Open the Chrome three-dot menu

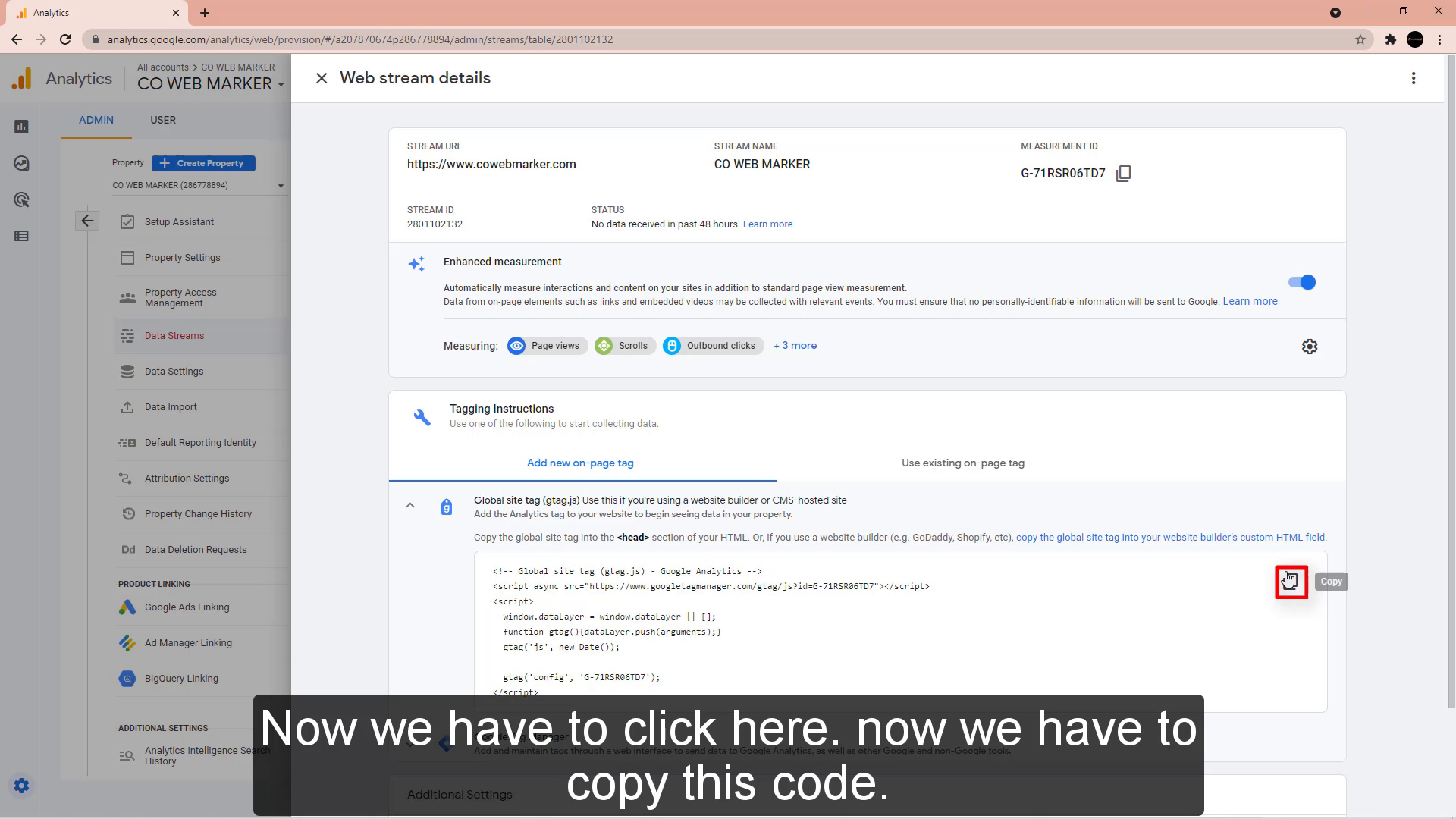click(1439, 39)
